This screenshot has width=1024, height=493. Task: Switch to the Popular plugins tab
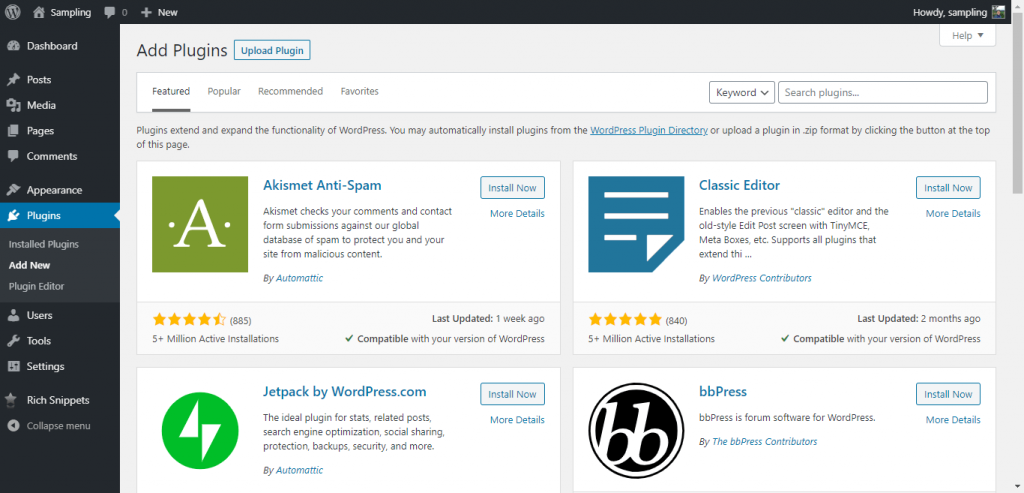pos(224,91)
